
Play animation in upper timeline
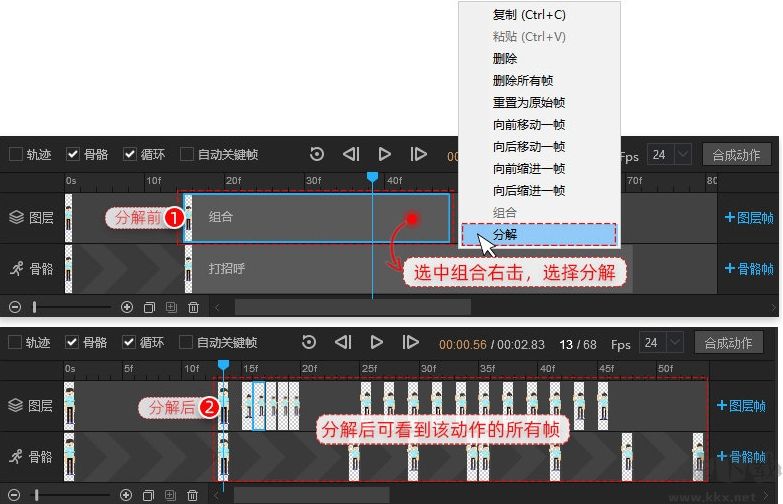pos(385,154)
